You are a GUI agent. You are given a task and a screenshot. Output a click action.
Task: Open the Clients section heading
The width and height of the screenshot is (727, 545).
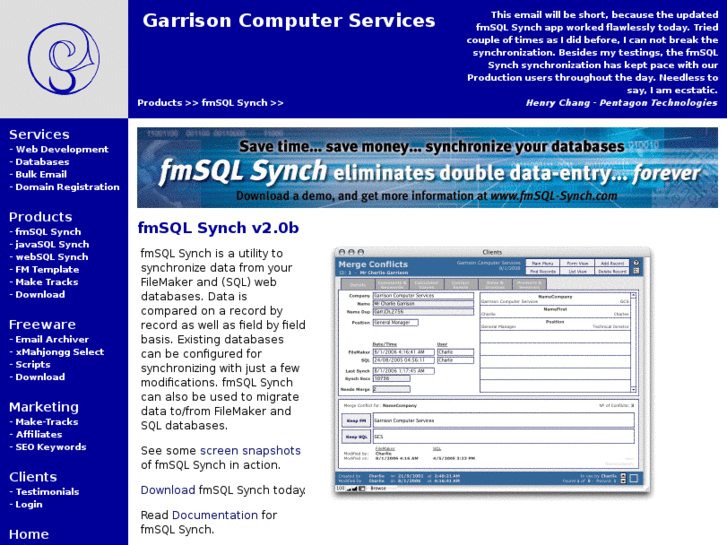coord(33,477)
